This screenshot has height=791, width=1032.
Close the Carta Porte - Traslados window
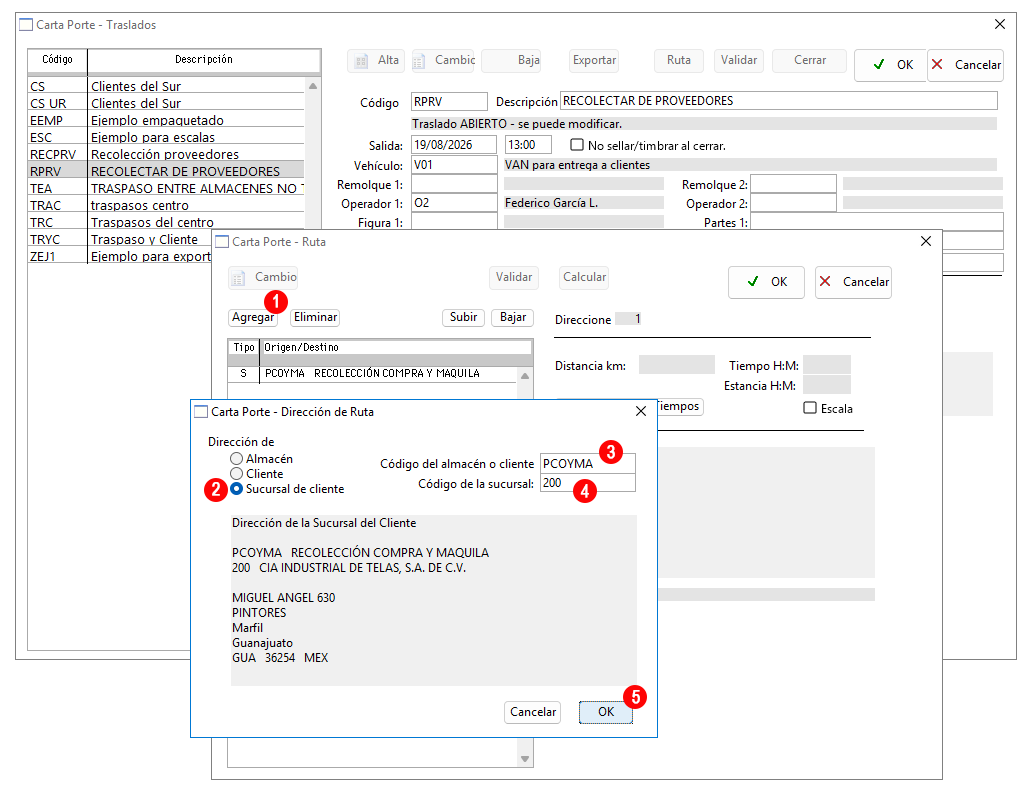(1000, 24)
